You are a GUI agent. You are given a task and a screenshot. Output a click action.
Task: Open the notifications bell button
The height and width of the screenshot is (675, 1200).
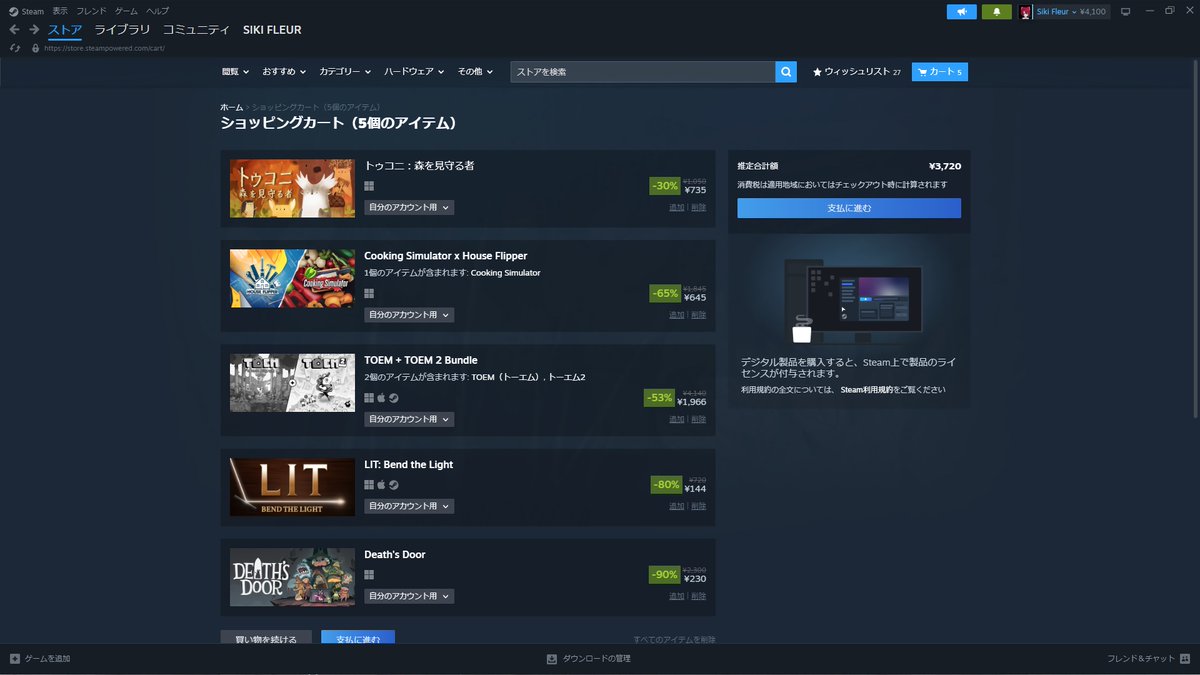[x=996, y=12]
